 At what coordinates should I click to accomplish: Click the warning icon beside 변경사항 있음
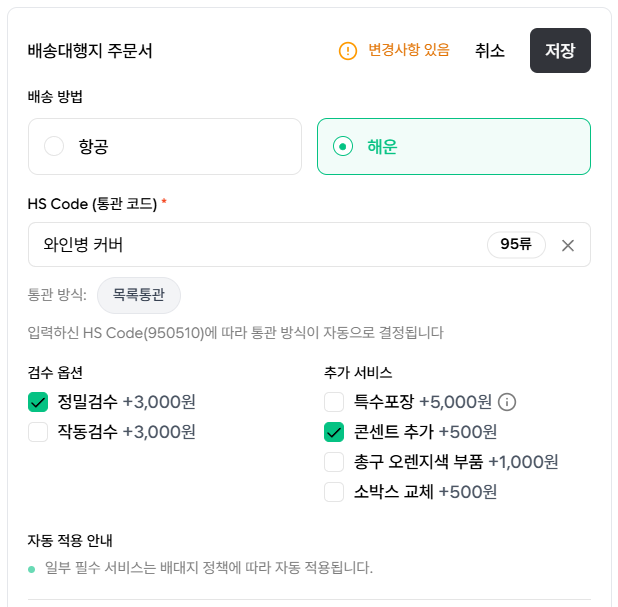[x=348, y=50]
